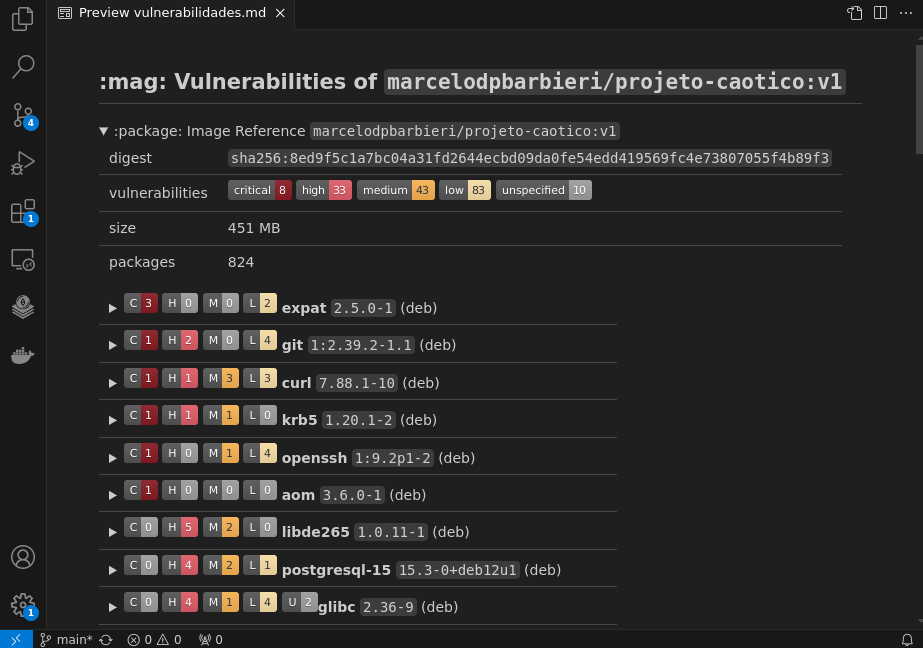Collapse the Image Reference package section
The width and height of the screenshot is (923, 648).
click(x=104, y=131)
